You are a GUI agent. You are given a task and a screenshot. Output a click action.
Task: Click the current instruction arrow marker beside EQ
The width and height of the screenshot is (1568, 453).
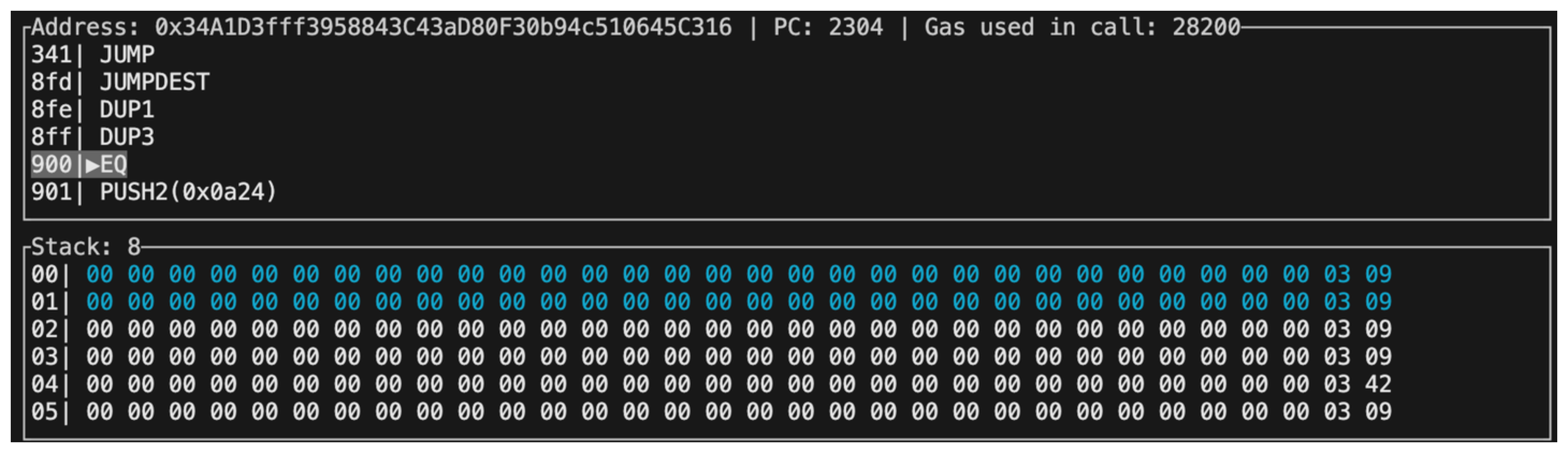(x=92, y=165)
